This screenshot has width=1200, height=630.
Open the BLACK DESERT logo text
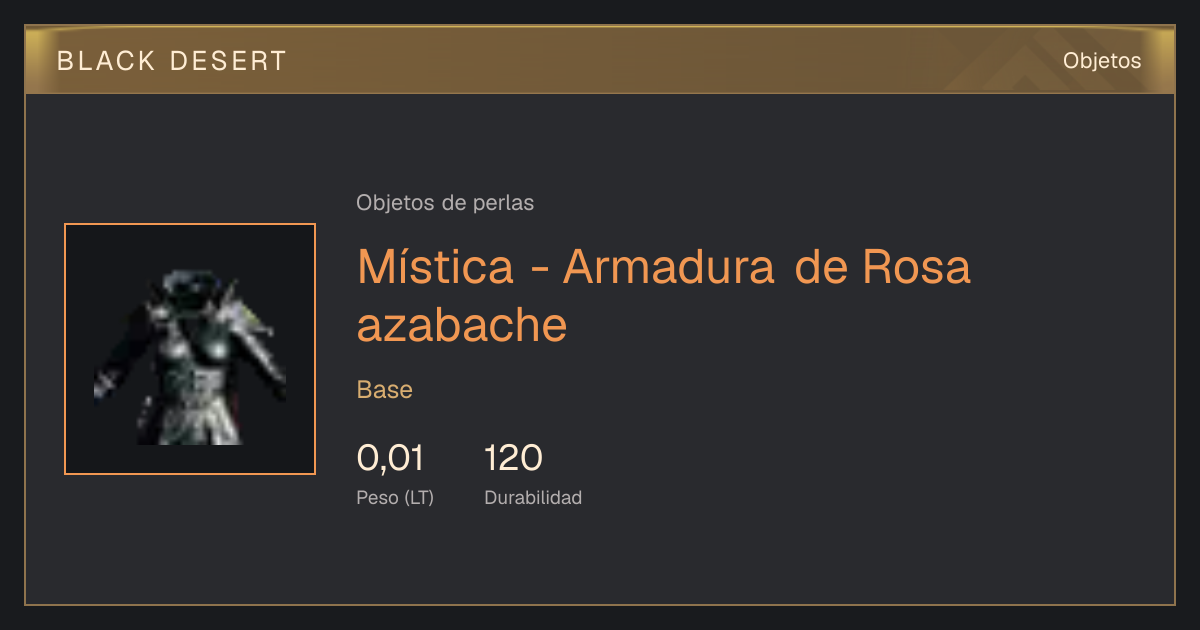pos(172,61)
